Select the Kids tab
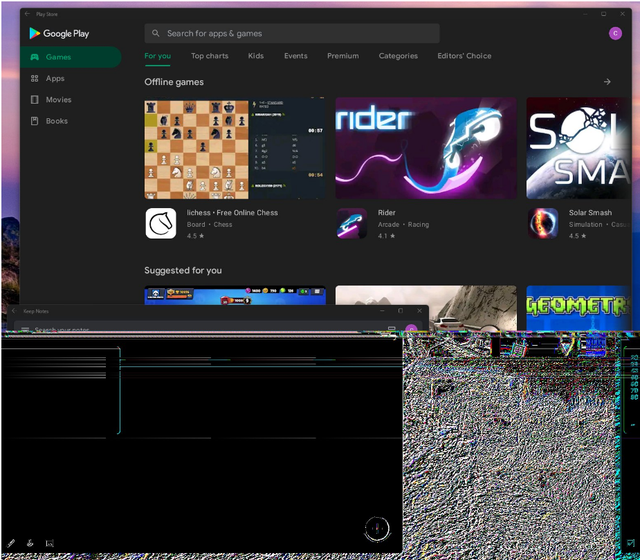Screen dimensions: 640x560 [256, 56]
